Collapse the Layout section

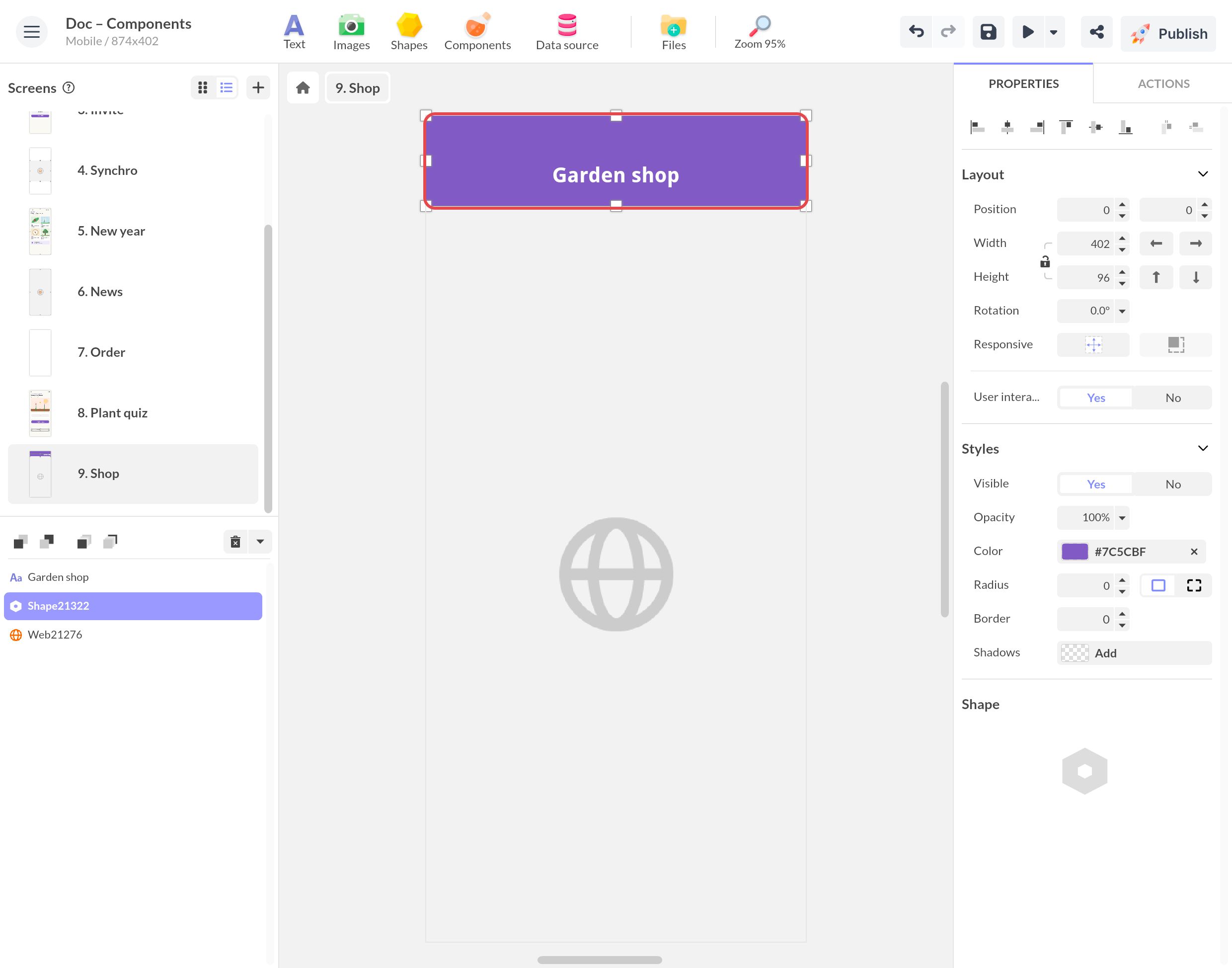(1203, 174)
